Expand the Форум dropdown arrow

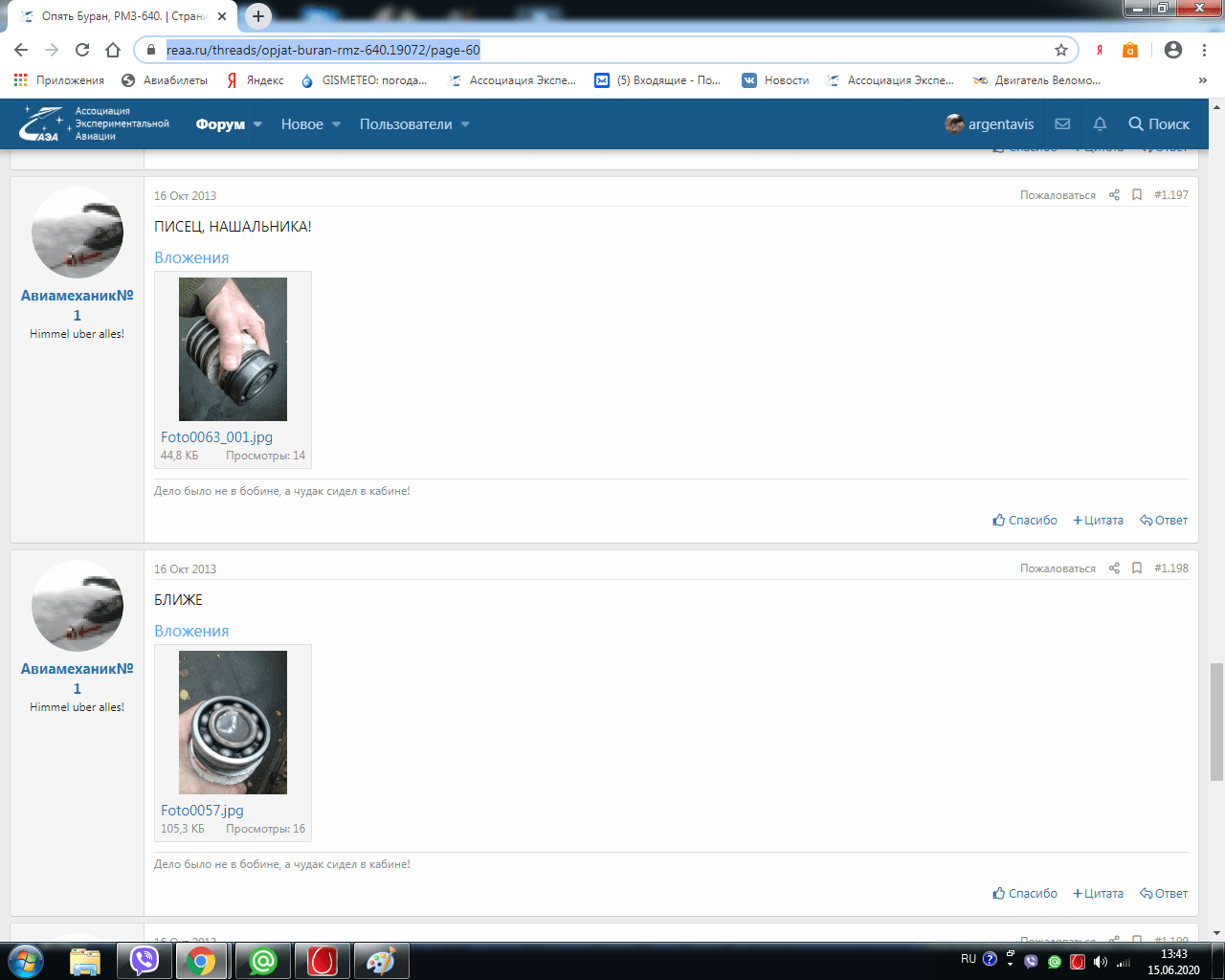tap(257, 124)
